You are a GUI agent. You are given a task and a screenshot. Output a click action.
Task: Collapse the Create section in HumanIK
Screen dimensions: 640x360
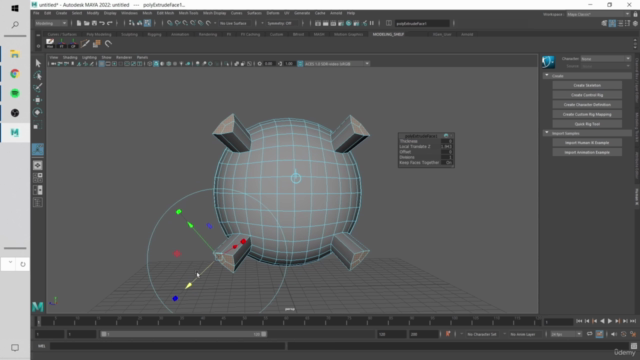click(x=547, y=76)
